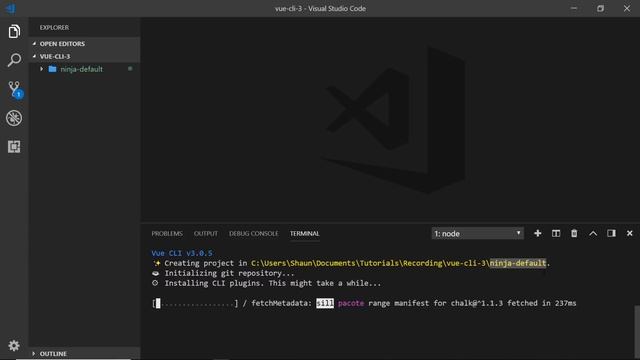The width and height of the screenshot is (640, 360).
Task: Open Source Control view with pending change badge
Action: coord(15,89)
